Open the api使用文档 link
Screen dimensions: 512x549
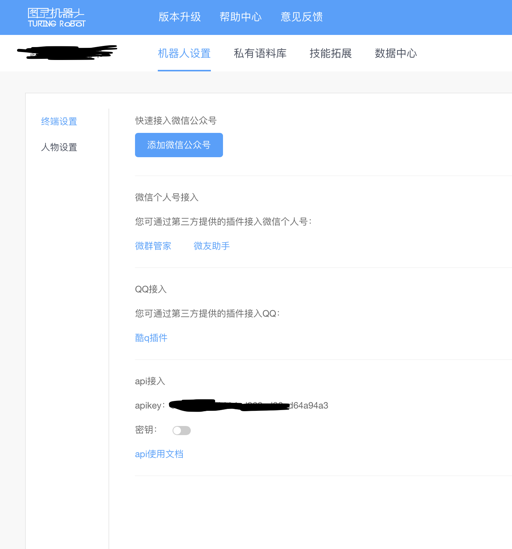click(159, 454)
